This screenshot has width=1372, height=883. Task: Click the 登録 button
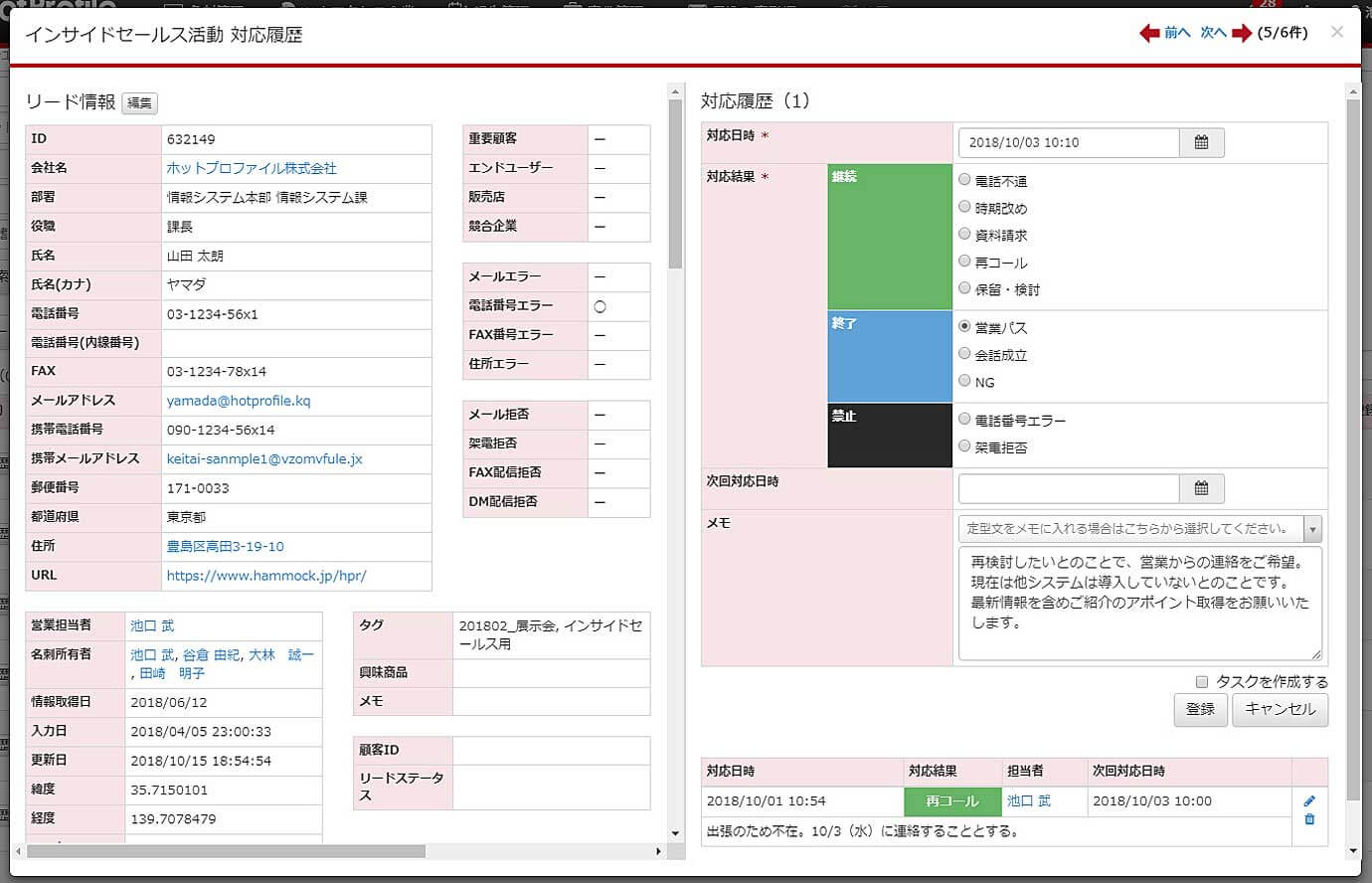coord(1201,709)
